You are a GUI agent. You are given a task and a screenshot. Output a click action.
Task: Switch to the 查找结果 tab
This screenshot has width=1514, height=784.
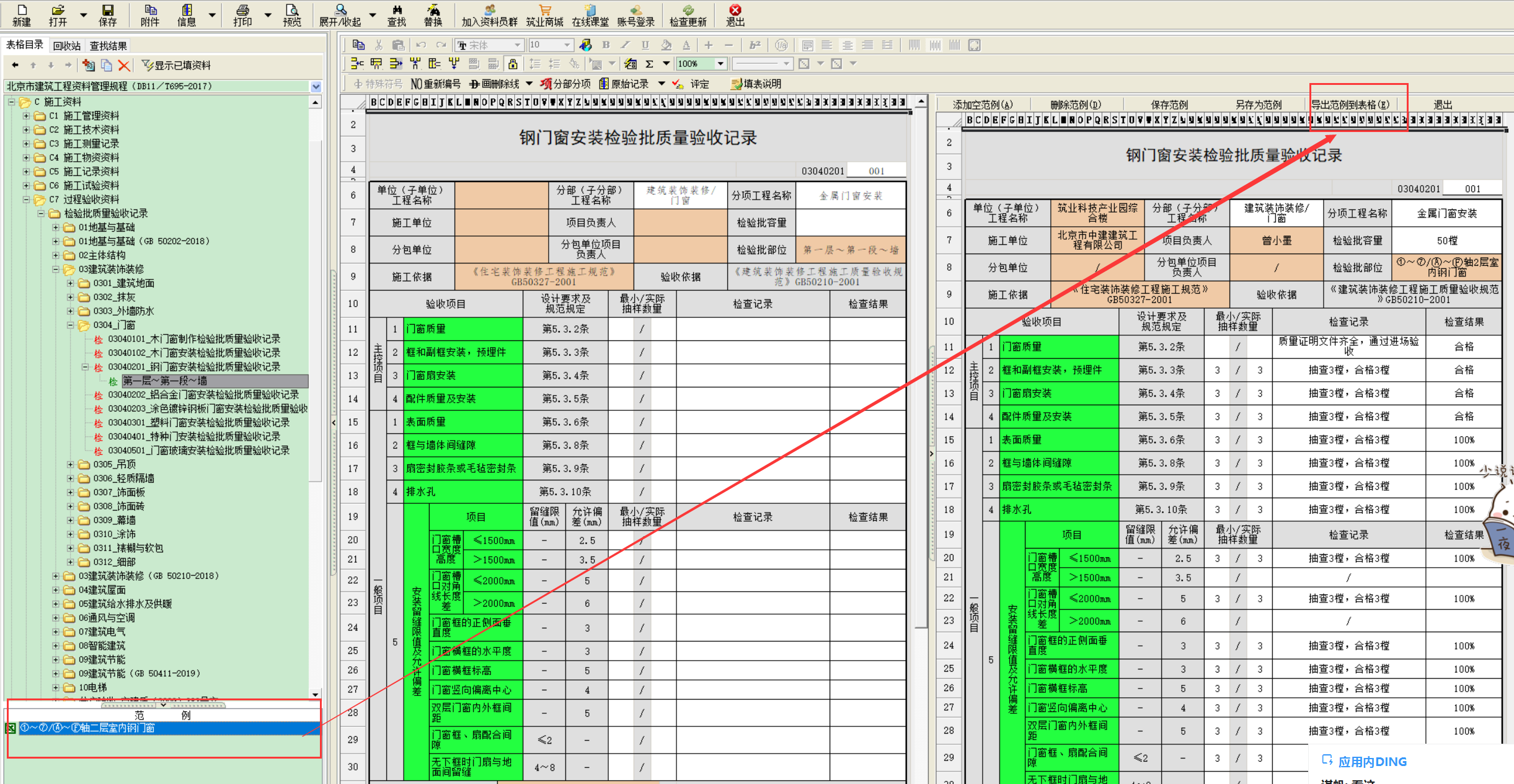tap(108, 46)
